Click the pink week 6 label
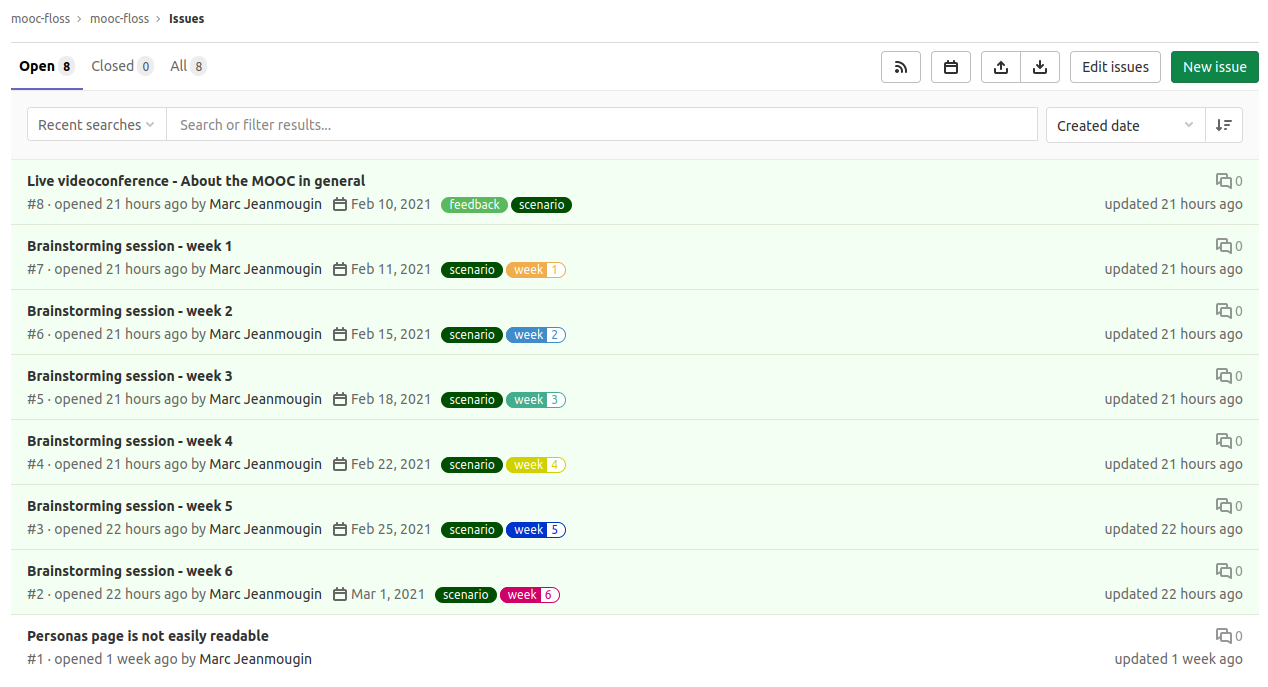Screen dimensions: 1268x687 [x=529, y=595]
